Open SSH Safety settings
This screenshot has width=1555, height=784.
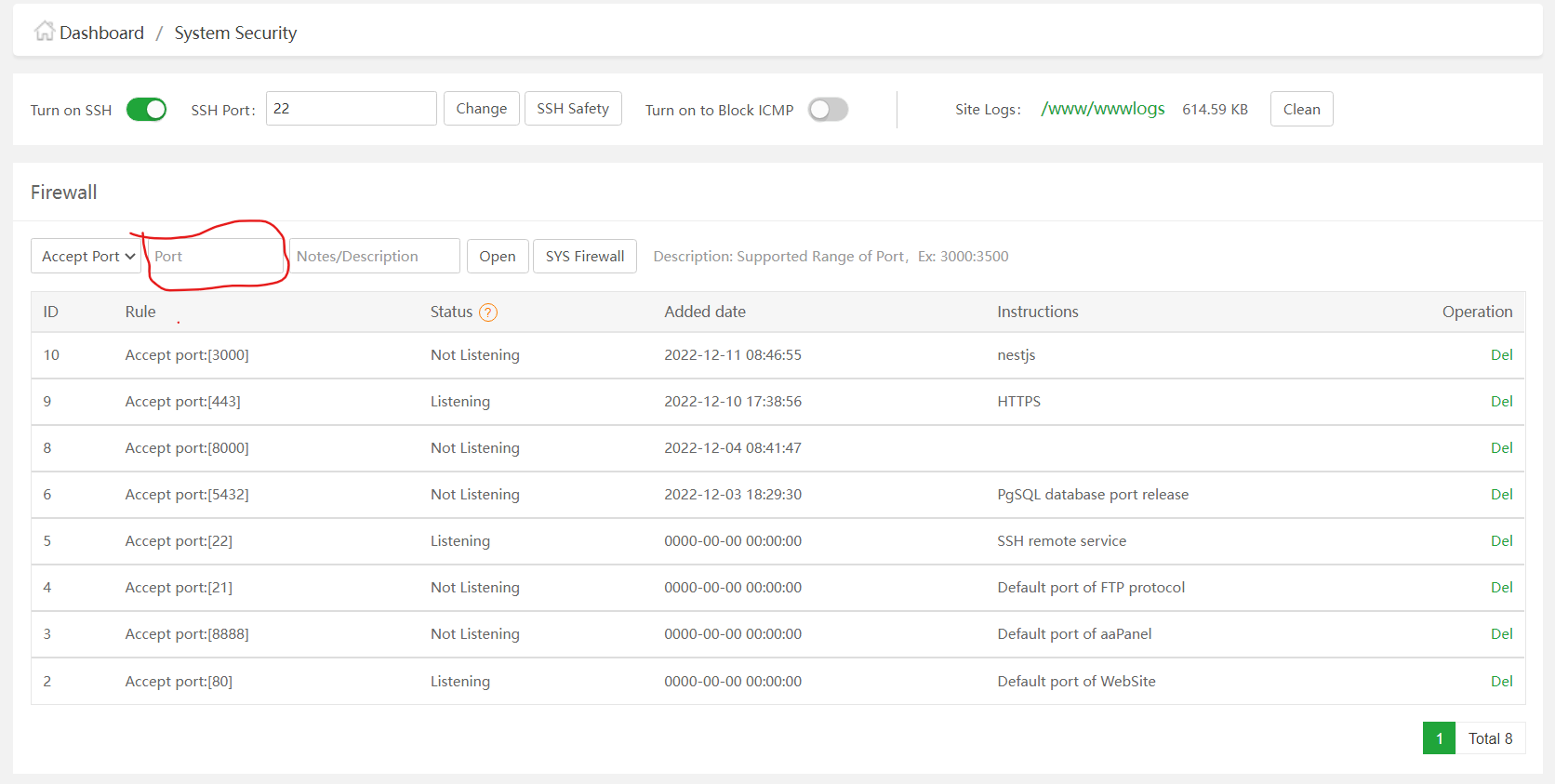(573, 109)
